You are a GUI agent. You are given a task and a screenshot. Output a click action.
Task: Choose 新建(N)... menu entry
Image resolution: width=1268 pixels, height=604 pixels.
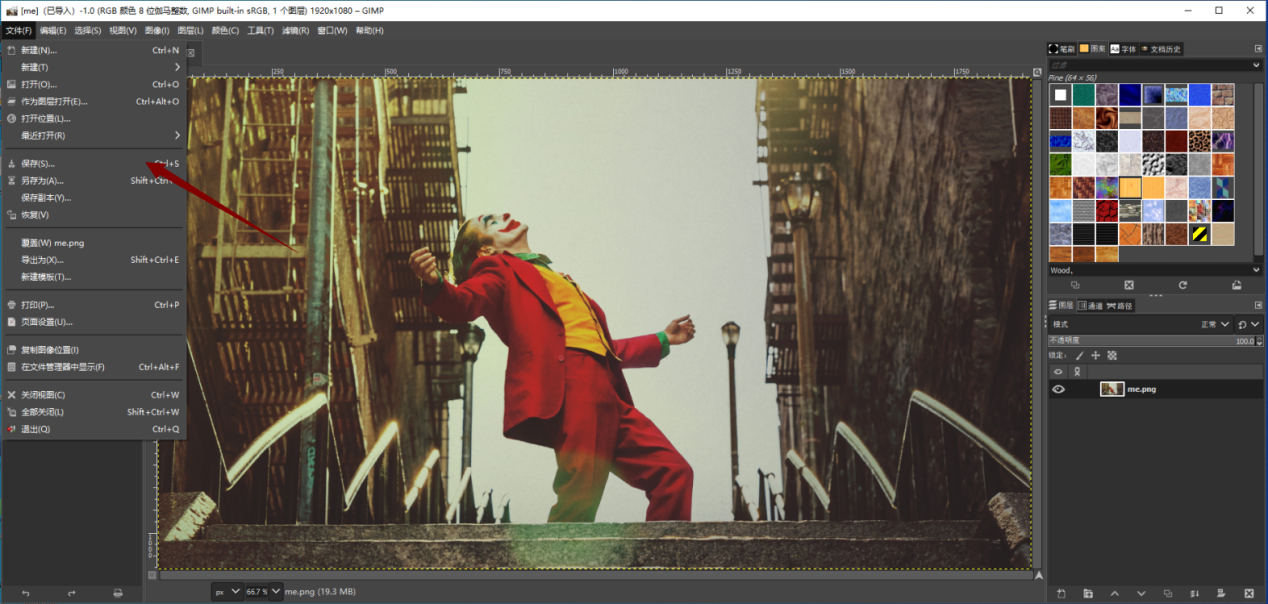coord(93,50)
